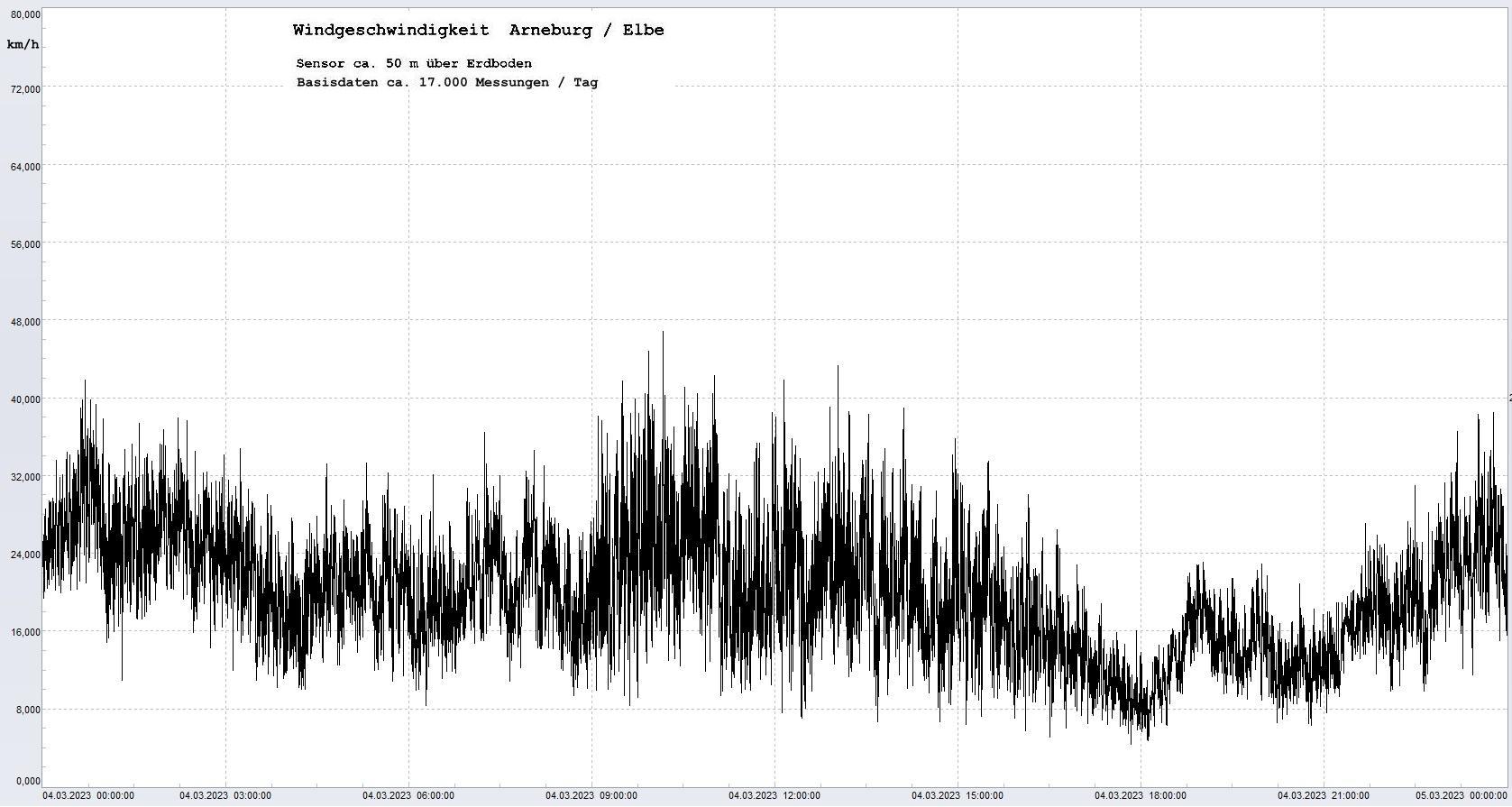The width and height of the screenshot is (1512, 807).
Task: Click the 72,000 y-axis tick label
Action: [x=24, y=88]
